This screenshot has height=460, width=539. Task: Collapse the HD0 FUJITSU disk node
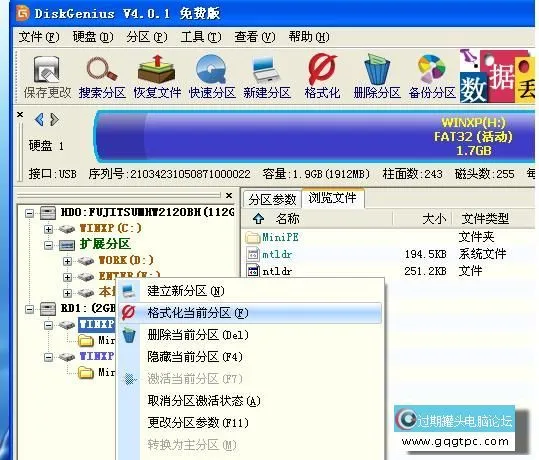pos(30,213)
